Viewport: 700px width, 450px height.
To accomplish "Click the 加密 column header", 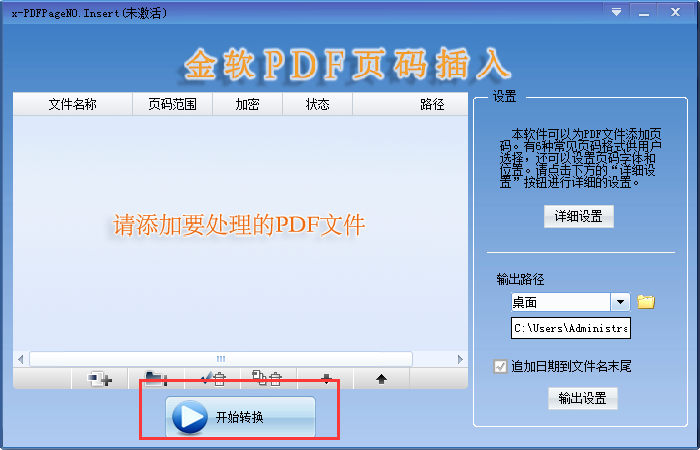I will (247, 104).
